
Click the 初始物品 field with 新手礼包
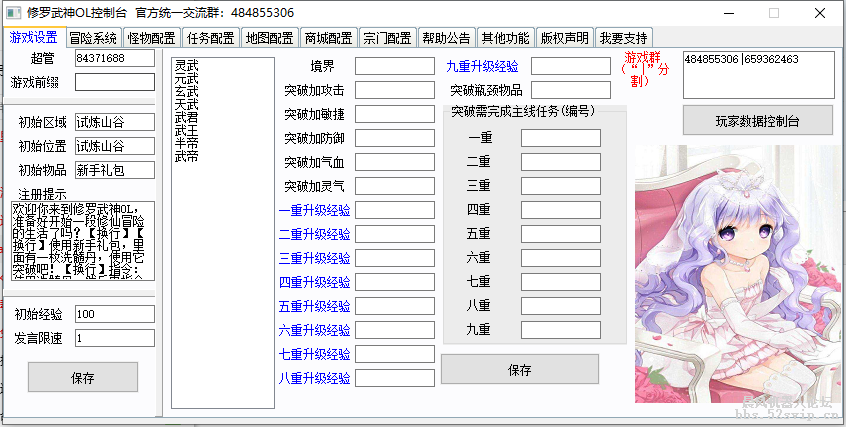(x=115, y=170)
